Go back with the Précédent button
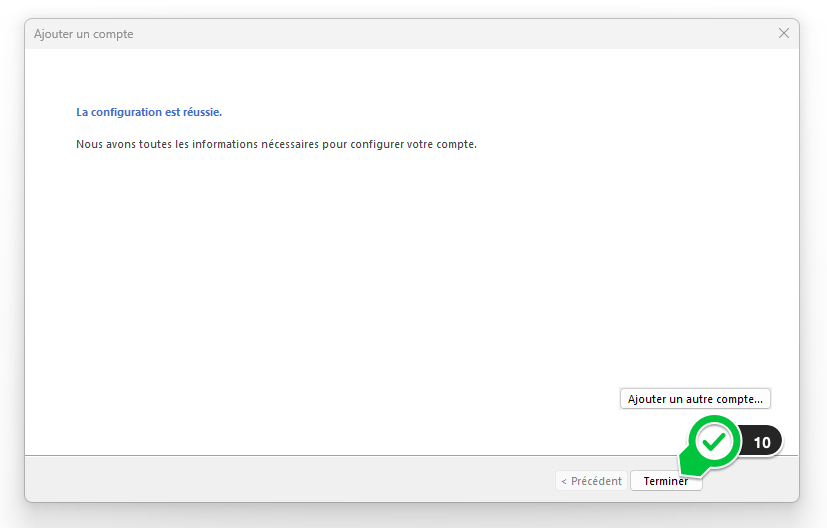The image size is (827, 528). point(591,481)
